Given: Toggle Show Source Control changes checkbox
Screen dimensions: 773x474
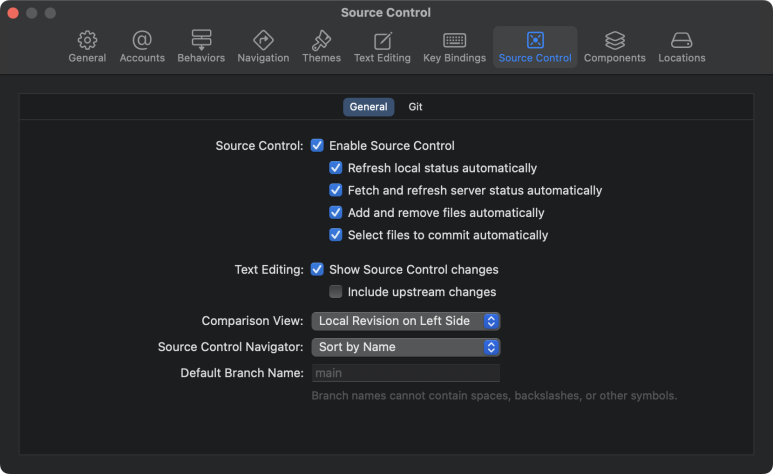Looking at the screenshot, I should (x=317, y=269).
